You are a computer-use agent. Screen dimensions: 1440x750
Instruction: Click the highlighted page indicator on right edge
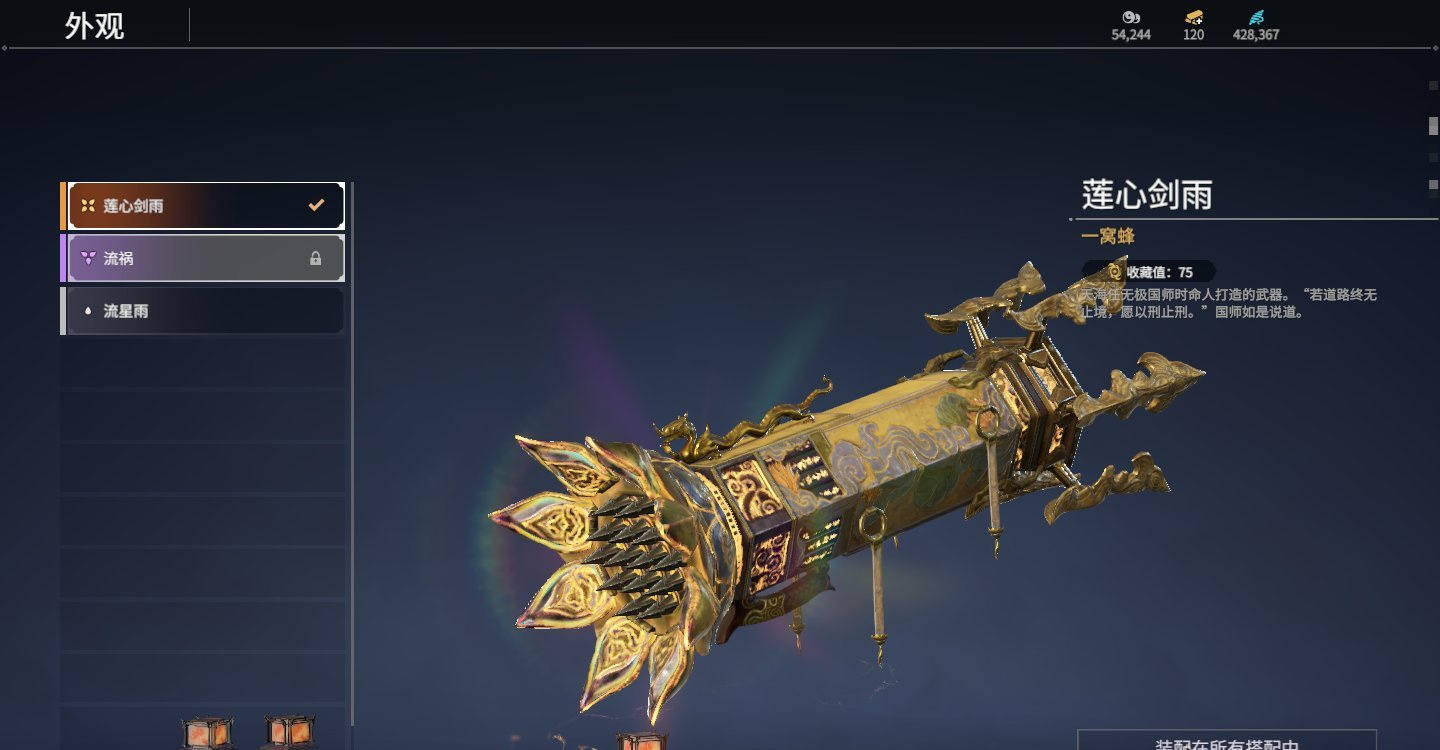1433,125
